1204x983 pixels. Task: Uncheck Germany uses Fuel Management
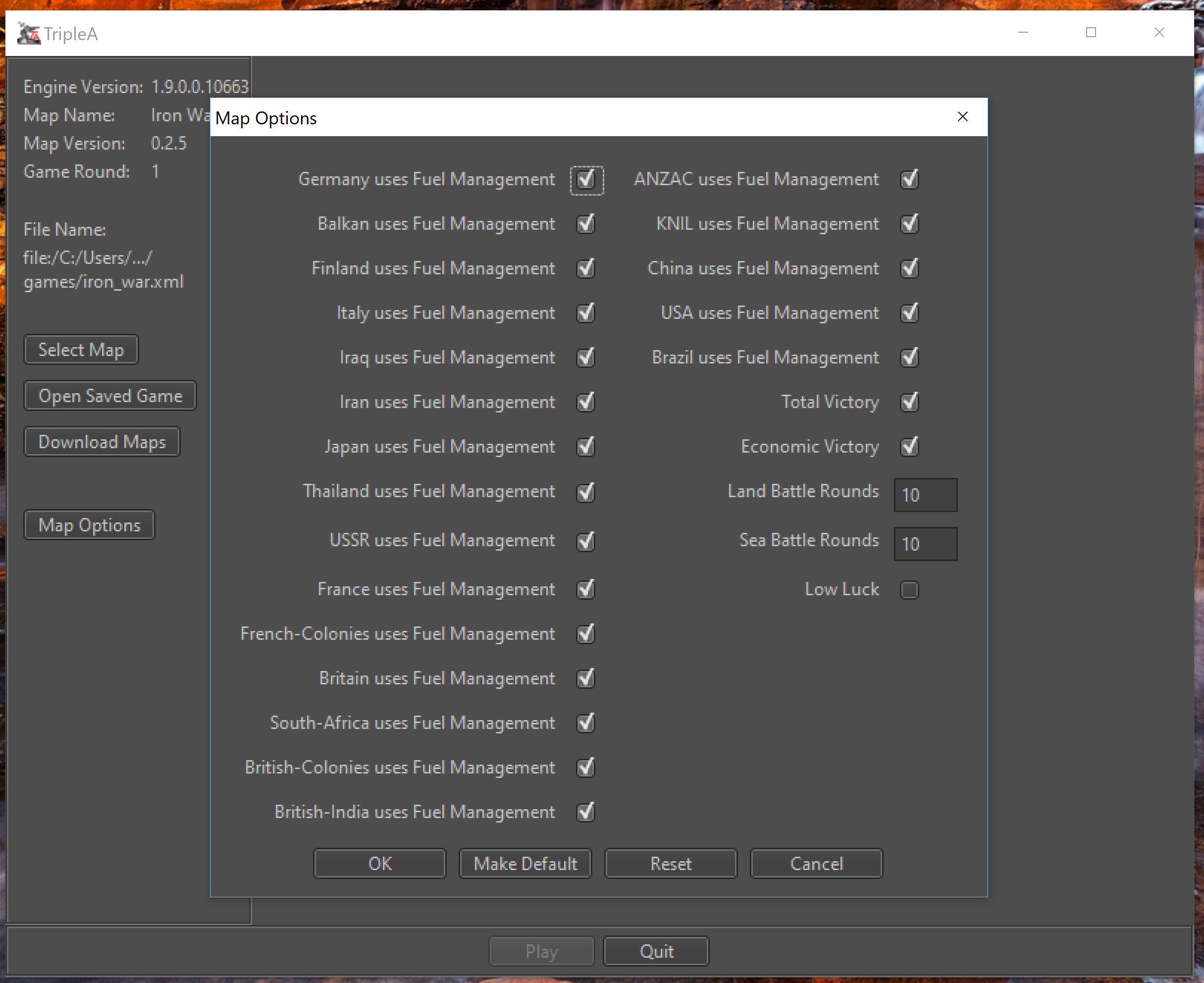pos(586,180)
